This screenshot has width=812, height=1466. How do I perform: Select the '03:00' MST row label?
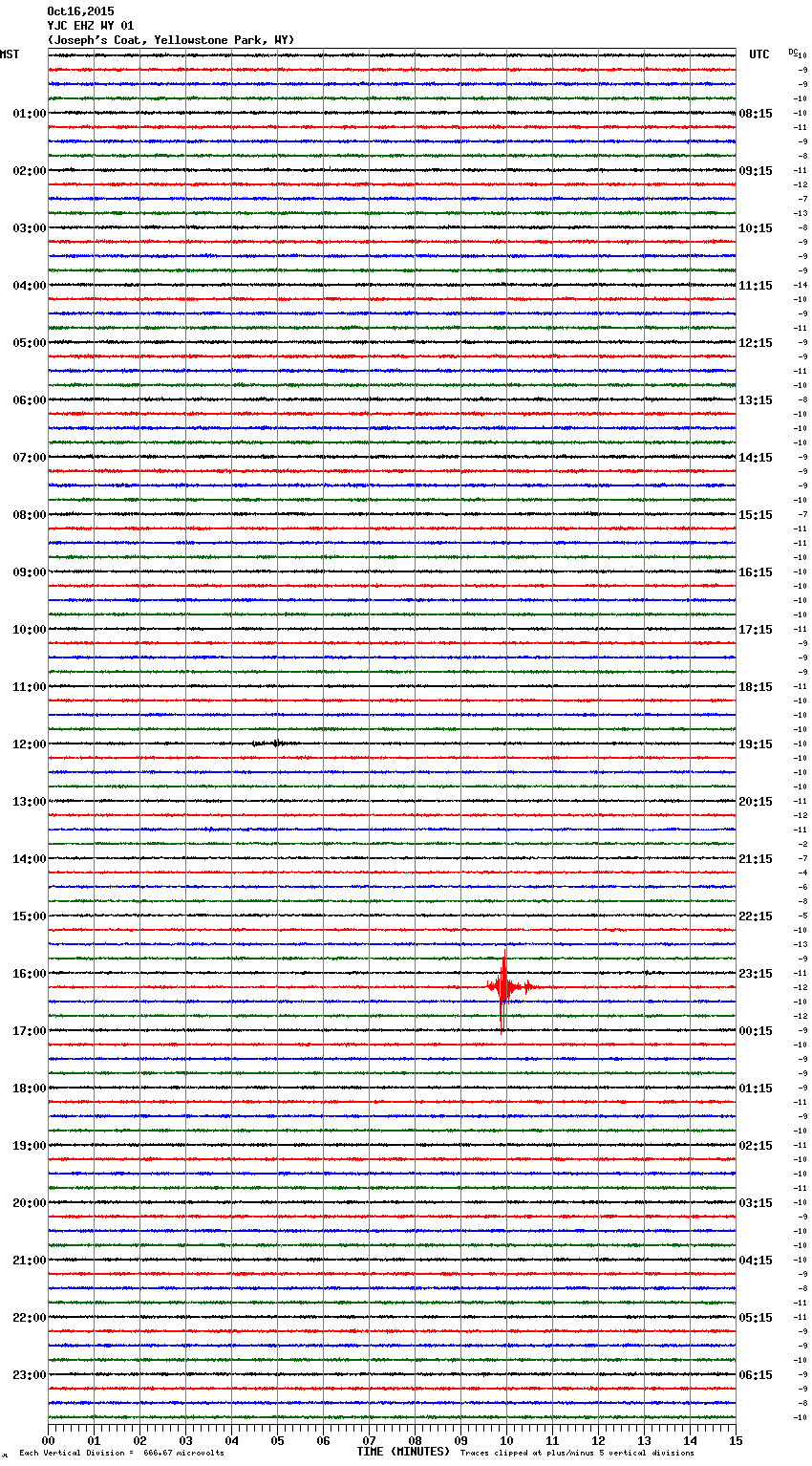(x=30, y=228)
